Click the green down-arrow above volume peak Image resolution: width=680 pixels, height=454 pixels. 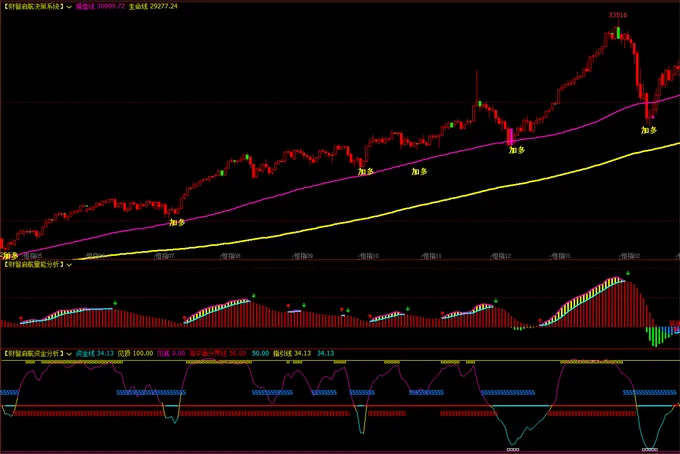pos(628,273)
